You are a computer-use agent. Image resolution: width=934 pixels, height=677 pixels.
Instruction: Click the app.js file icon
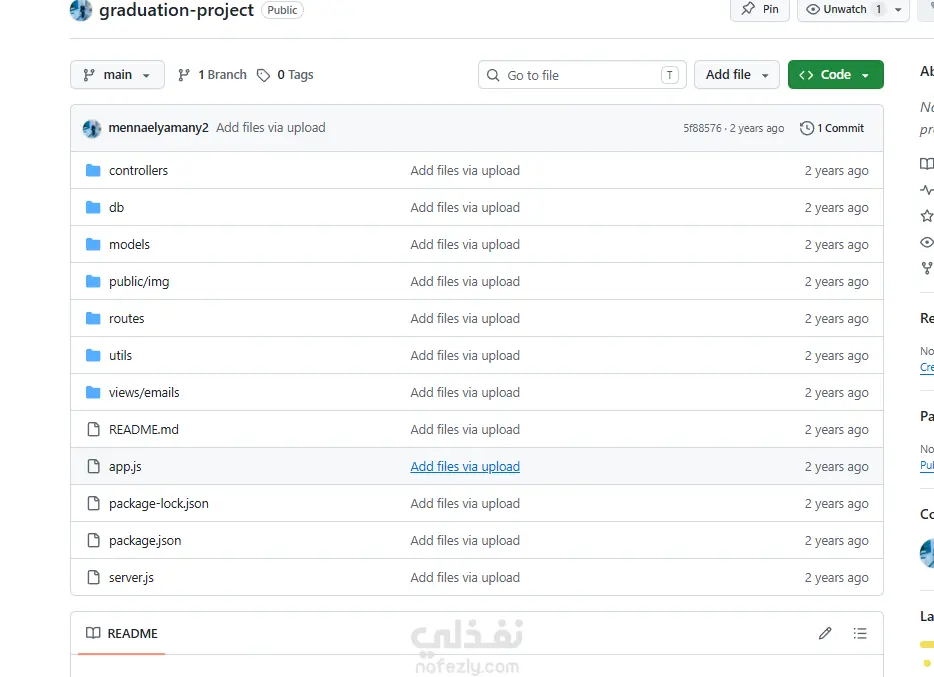coord(94,466)
